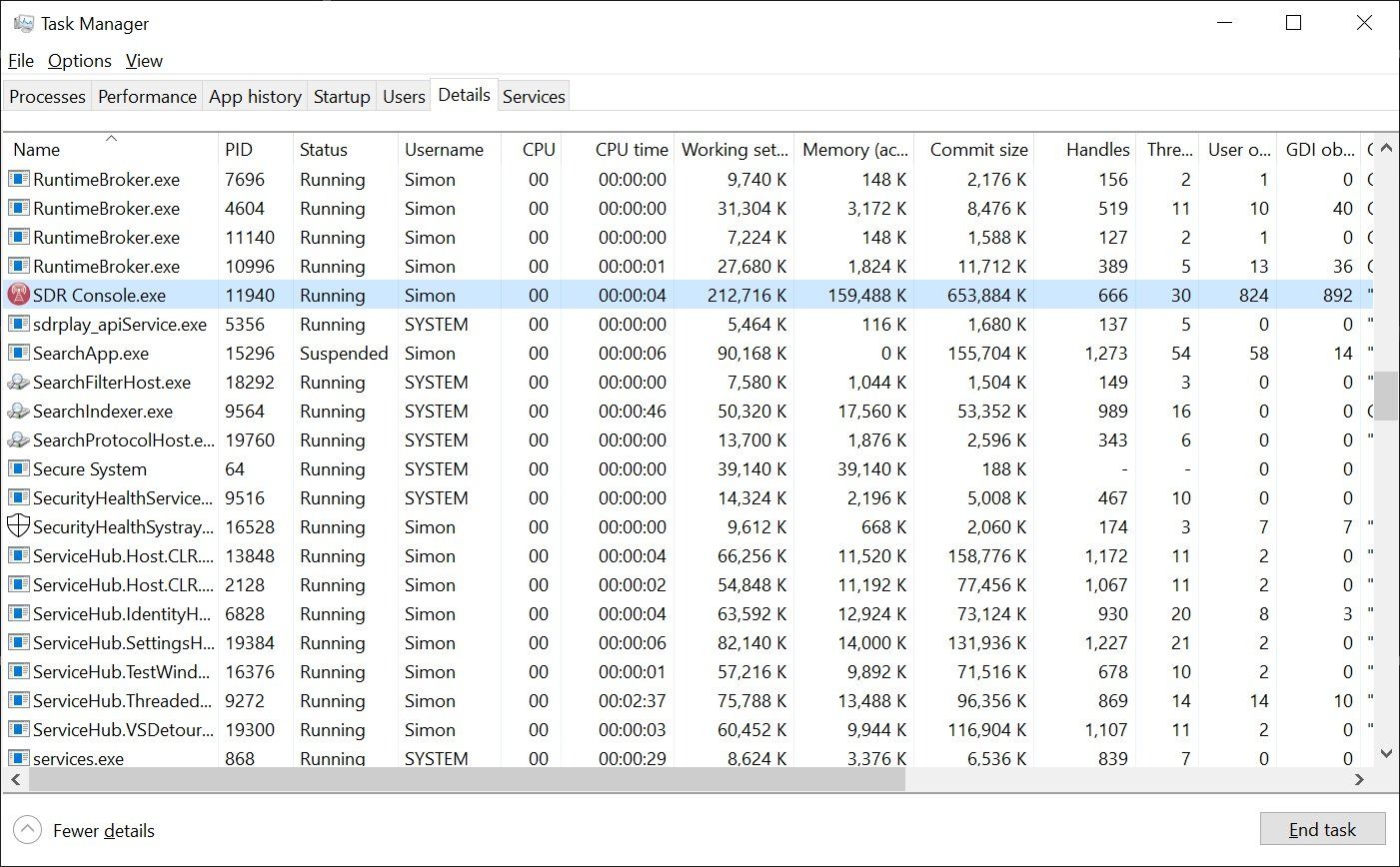
Task: Click the ServiceHub.Threaded process icon
Action: point(18,701)
